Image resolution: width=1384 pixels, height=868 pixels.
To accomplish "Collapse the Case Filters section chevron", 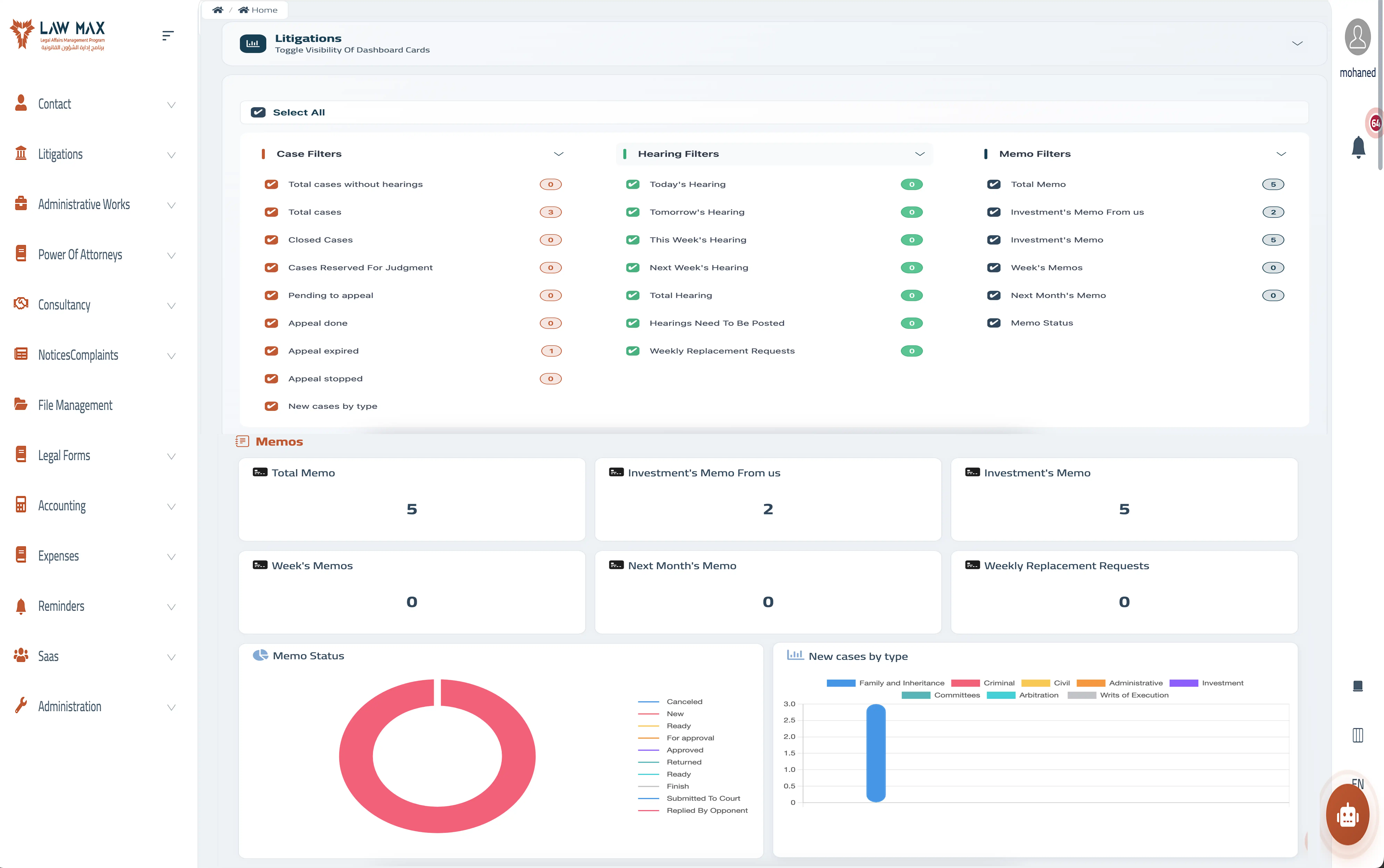I will [559, 154].
